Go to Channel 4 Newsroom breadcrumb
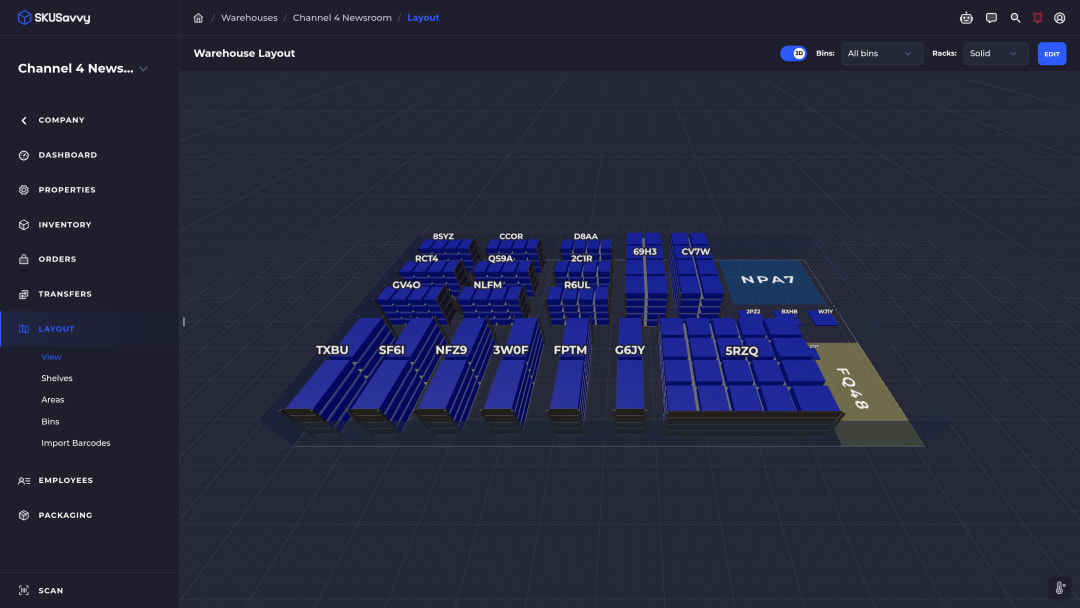The height and width of the screenshot is (608, 1080). pyautogui.click(x=342, y=18)
